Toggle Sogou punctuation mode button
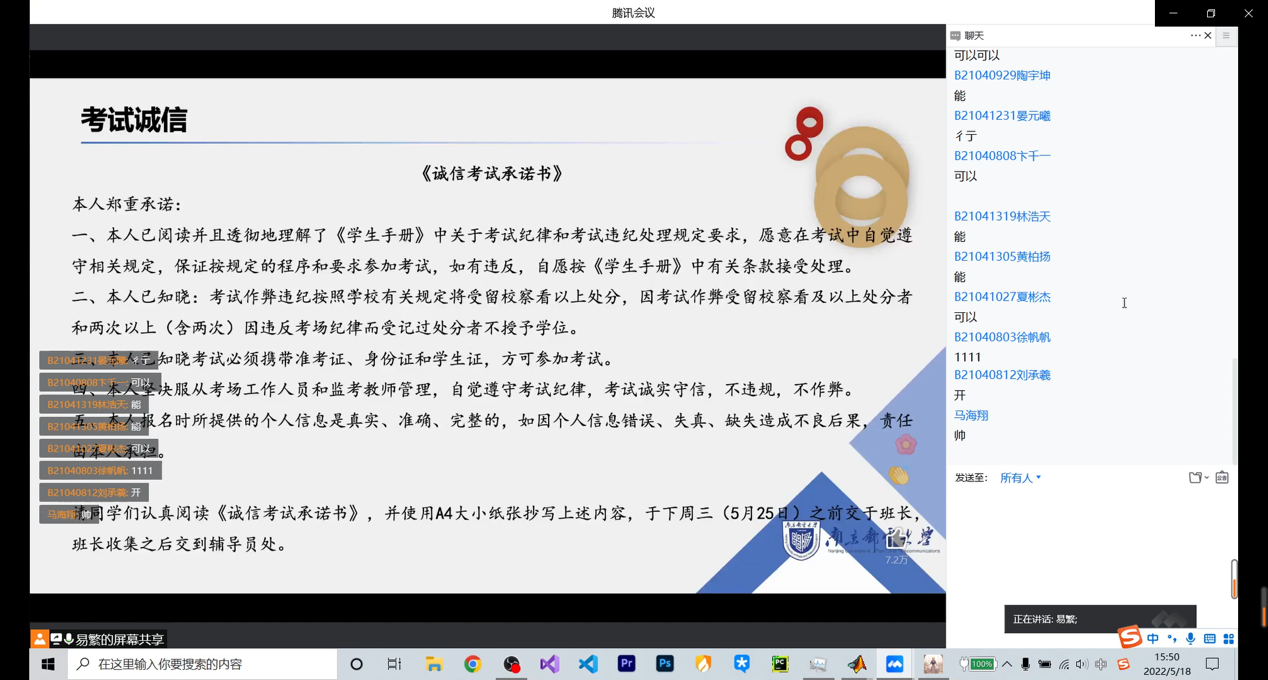The image size is (1268, 680). 1171,638
